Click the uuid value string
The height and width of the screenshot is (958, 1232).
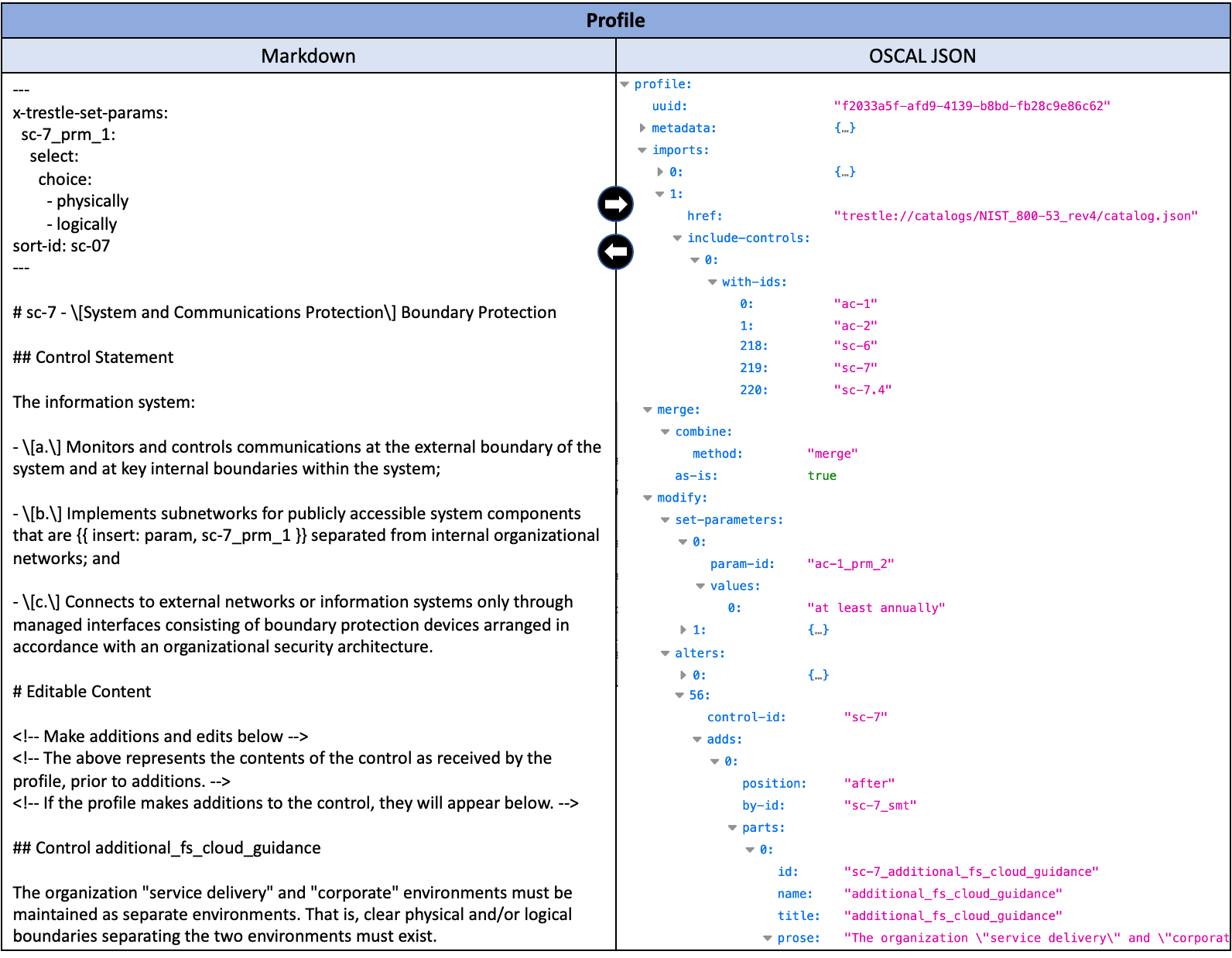(x=971, y=106)
